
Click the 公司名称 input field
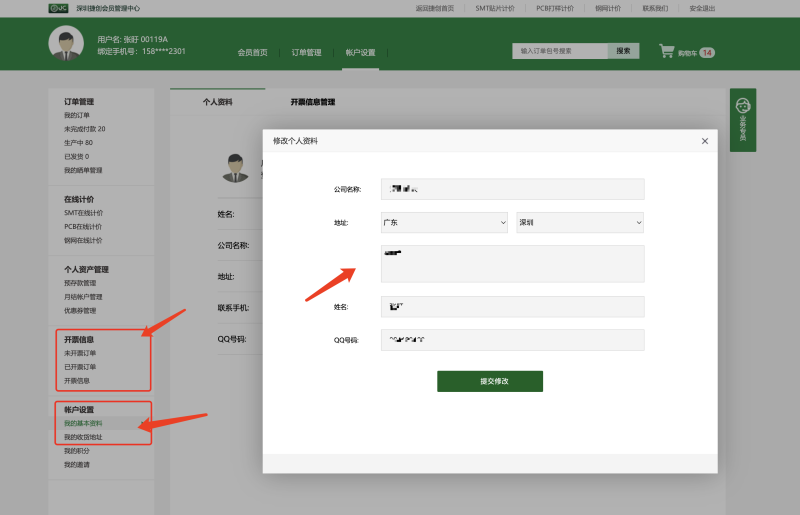pyautogui.click(x=512, y=189)
